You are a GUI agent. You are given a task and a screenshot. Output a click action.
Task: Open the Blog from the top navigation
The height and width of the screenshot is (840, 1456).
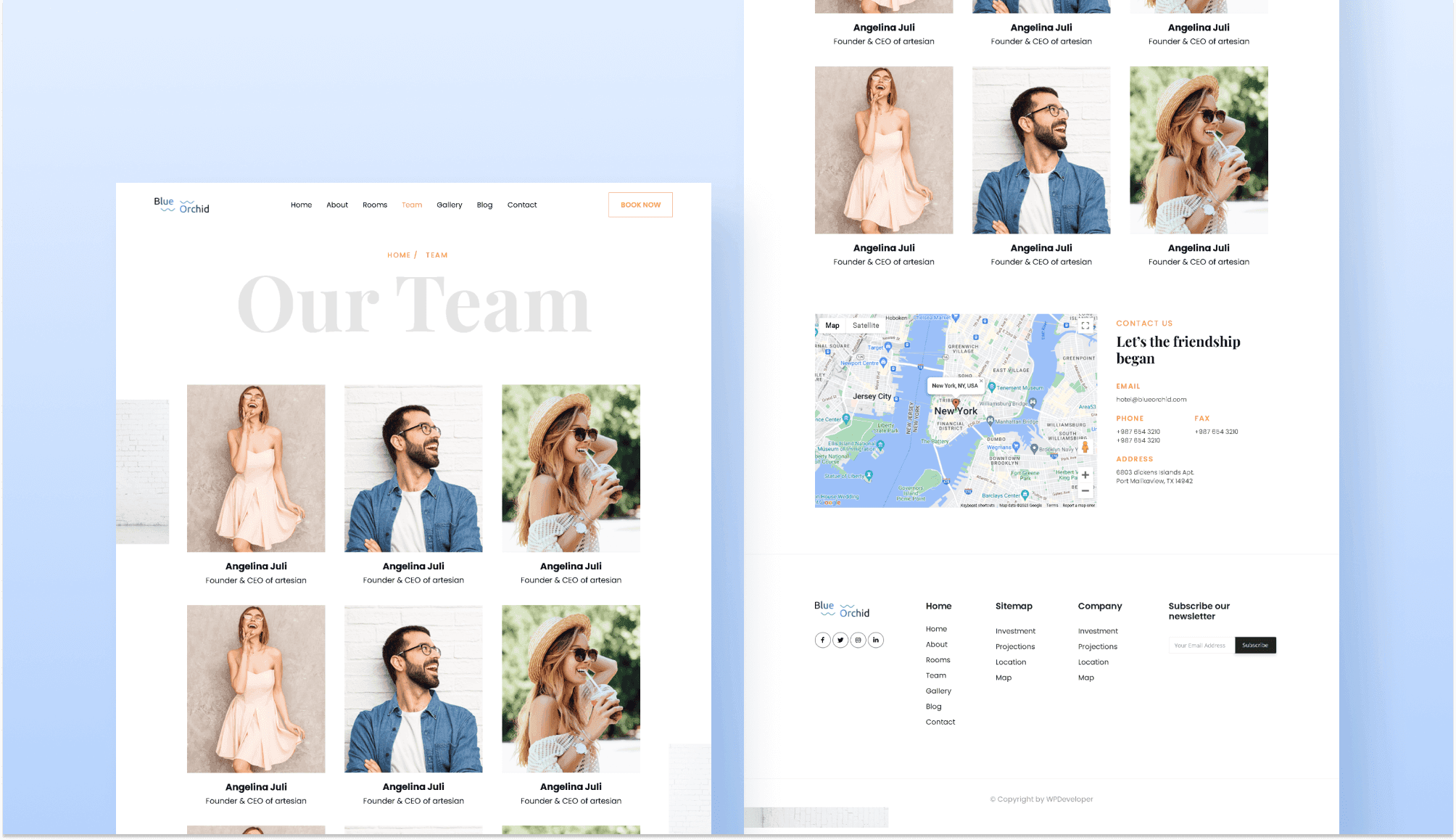pyautogui.click(x=484, y=205)
